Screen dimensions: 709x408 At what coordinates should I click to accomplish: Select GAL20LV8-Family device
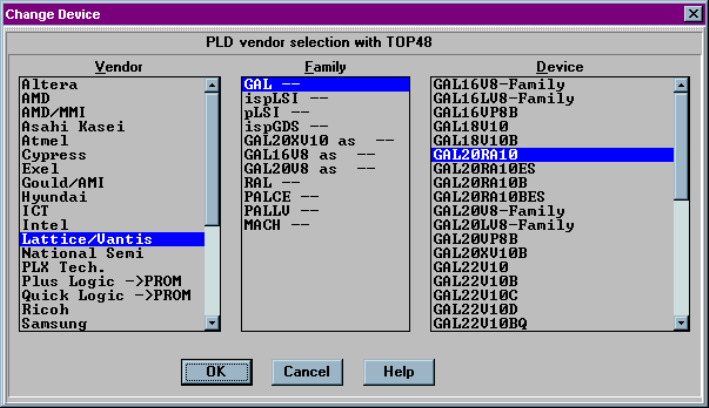point(553,225)
